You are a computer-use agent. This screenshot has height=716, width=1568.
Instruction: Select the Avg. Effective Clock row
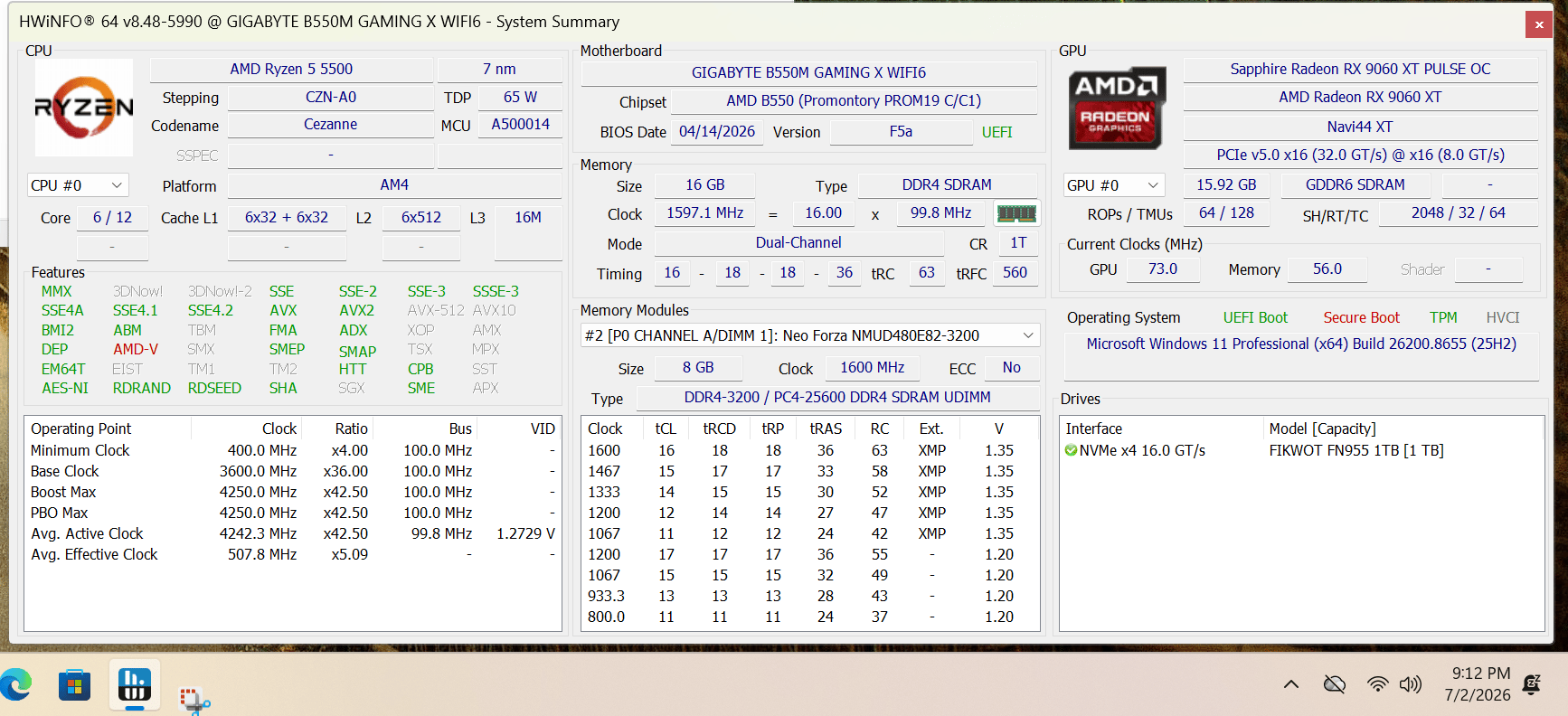coord(292,554)
